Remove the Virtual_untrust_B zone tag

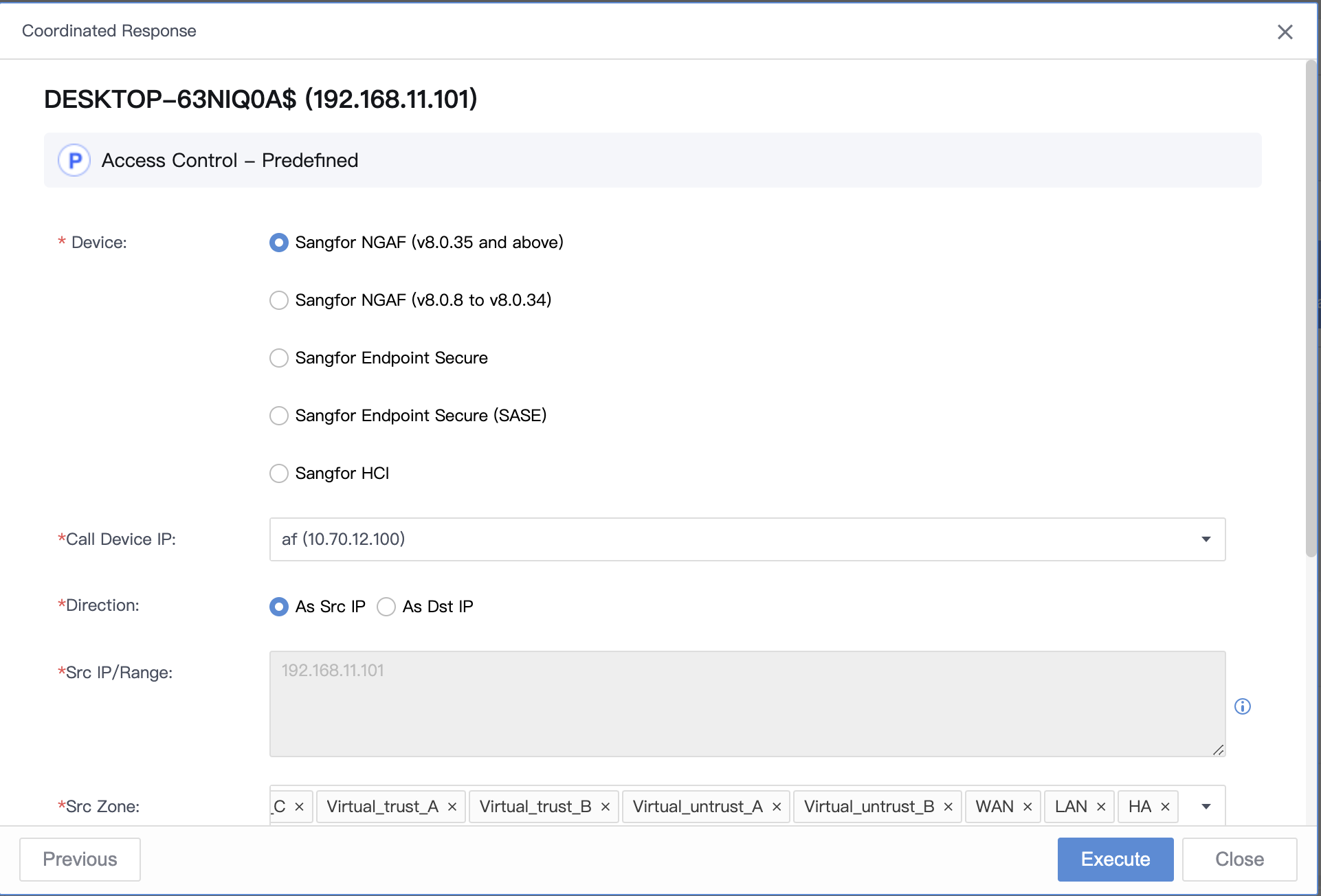tap(948, 807)
